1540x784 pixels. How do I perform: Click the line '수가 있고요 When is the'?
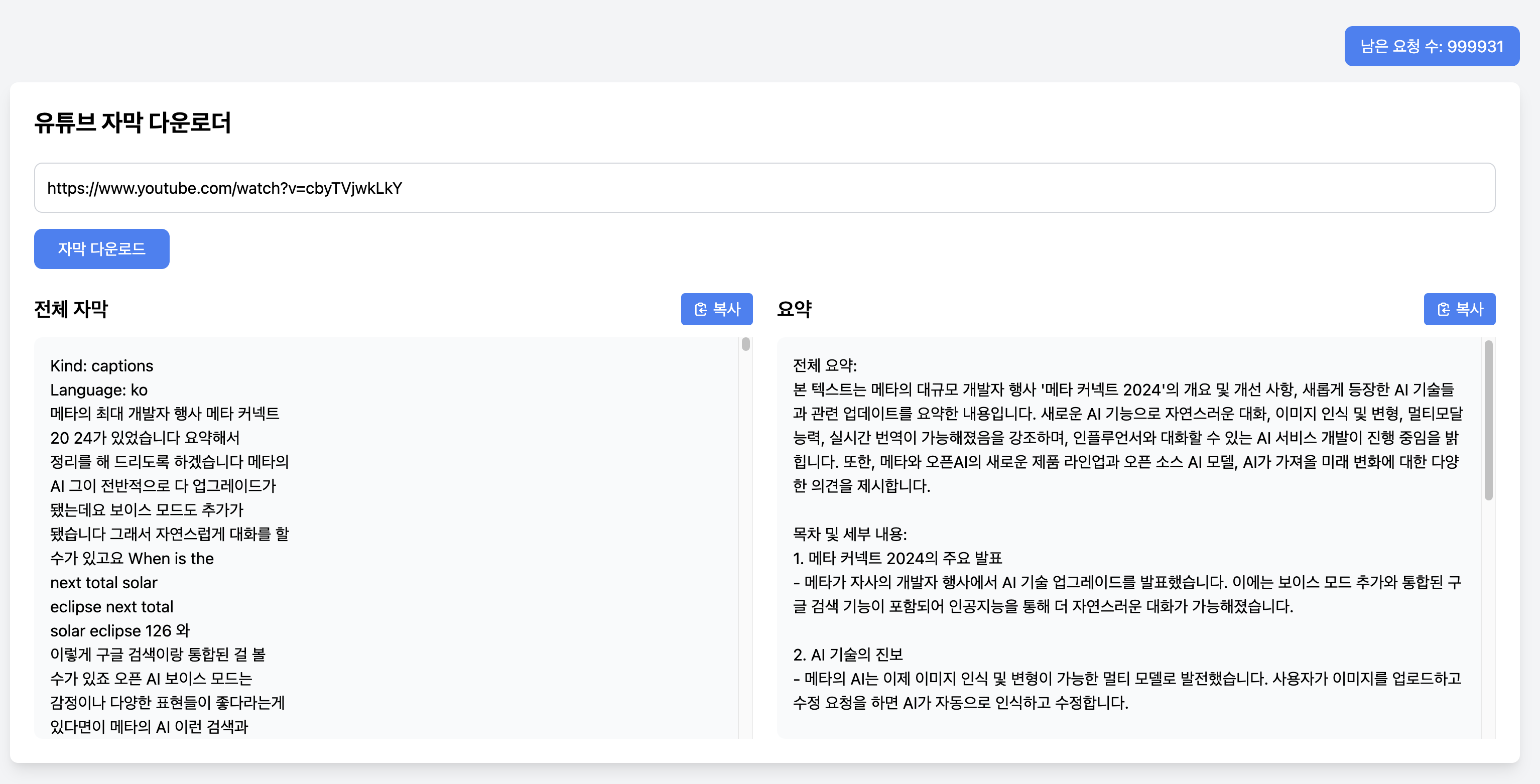pos(132,558)
